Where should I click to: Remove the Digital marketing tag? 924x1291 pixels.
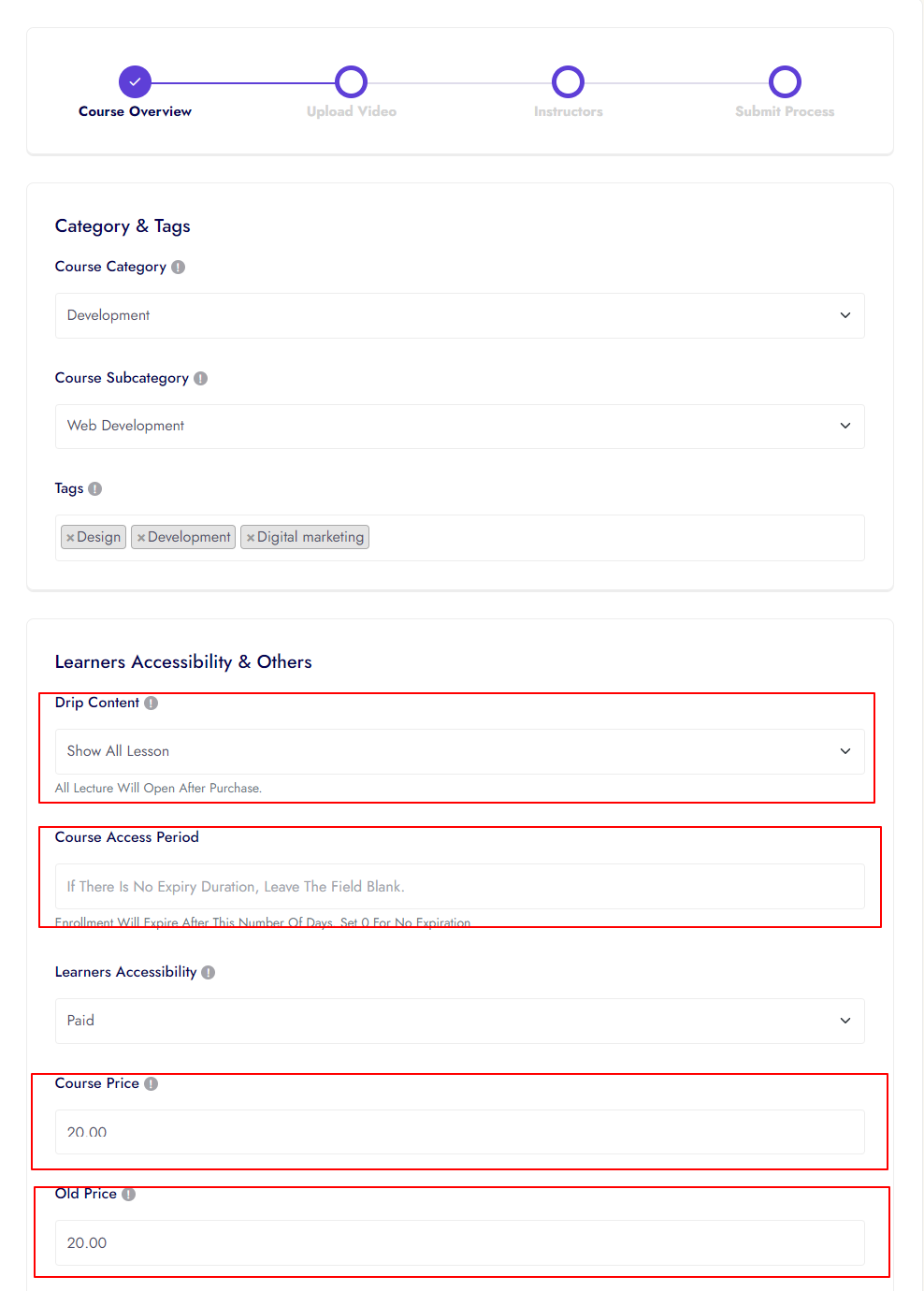coord(251,538)
